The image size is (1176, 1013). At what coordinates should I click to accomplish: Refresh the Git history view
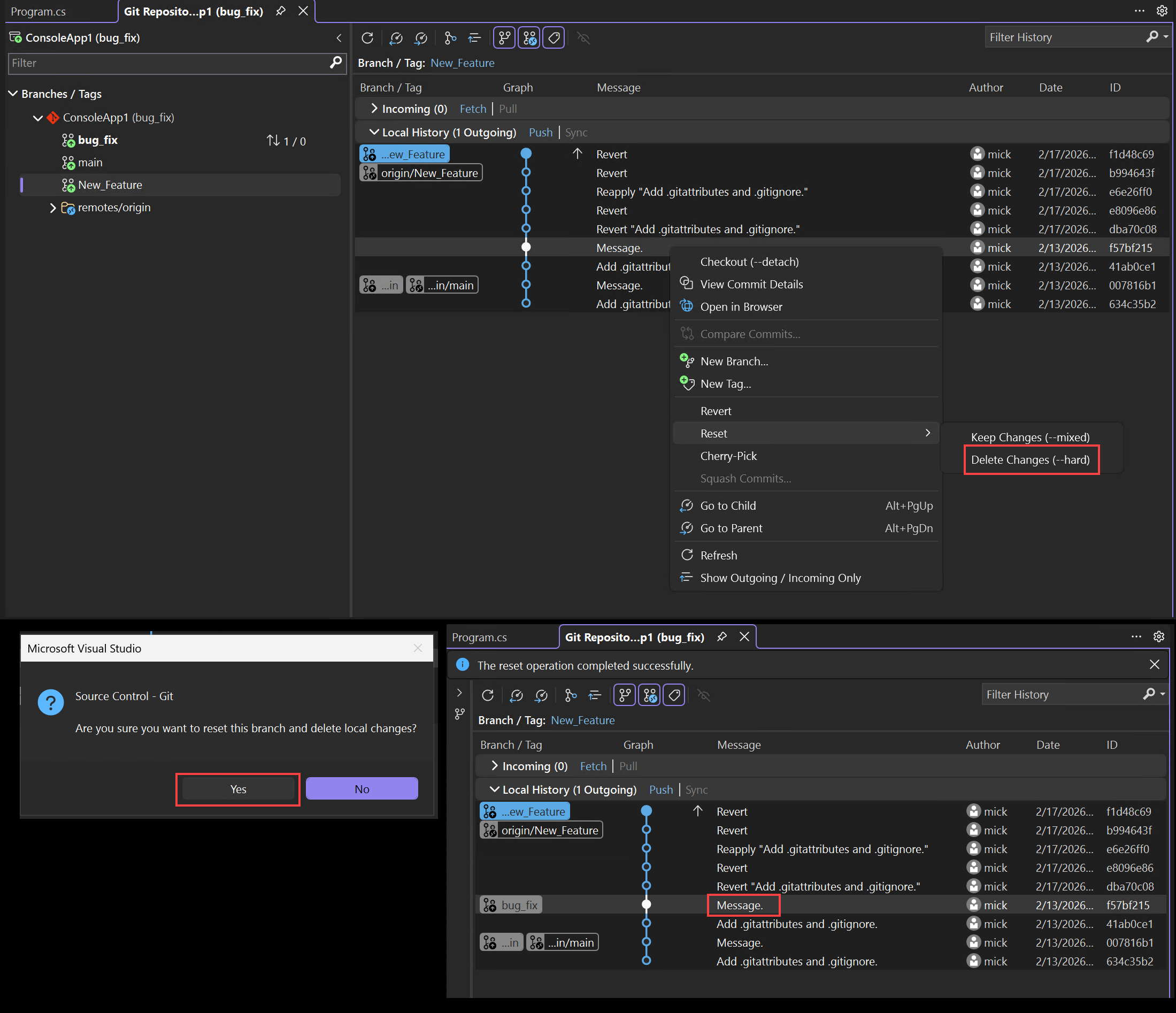pyautogui.click(x=367, y=37)
